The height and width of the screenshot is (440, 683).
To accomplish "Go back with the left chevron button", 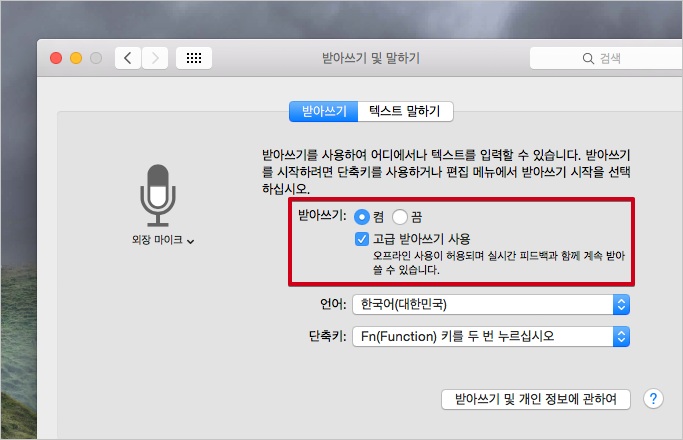I will (128, 58).
